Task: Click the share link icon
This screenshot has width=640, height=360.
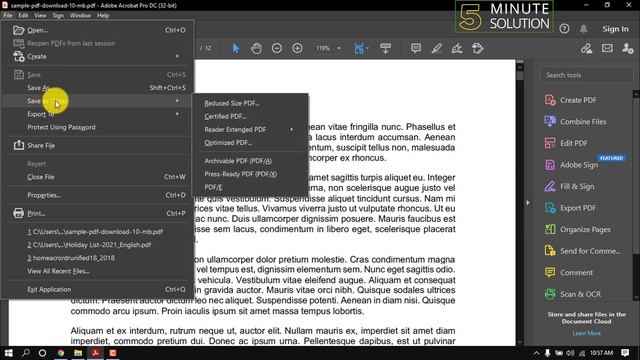Action: 587,48
